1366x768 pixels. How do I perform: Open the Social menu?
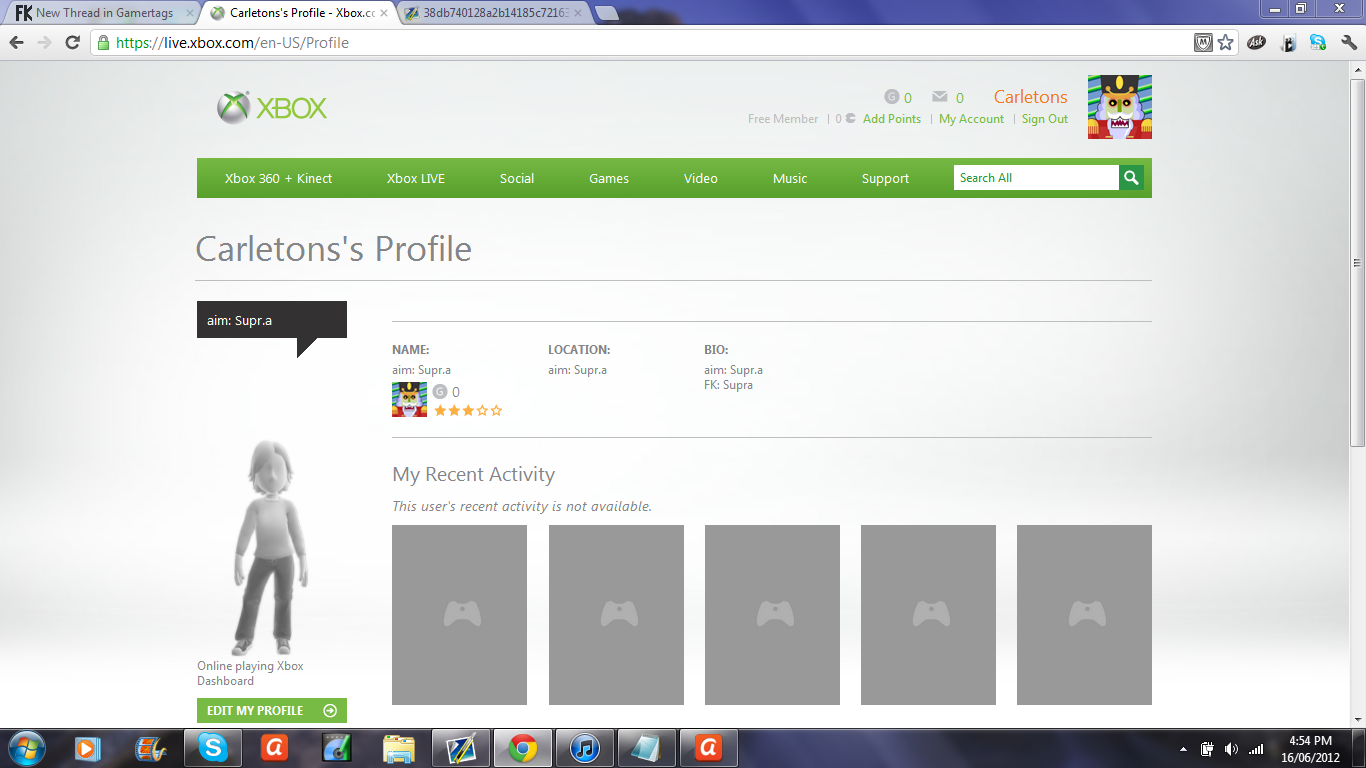click(x=517, y=178)
